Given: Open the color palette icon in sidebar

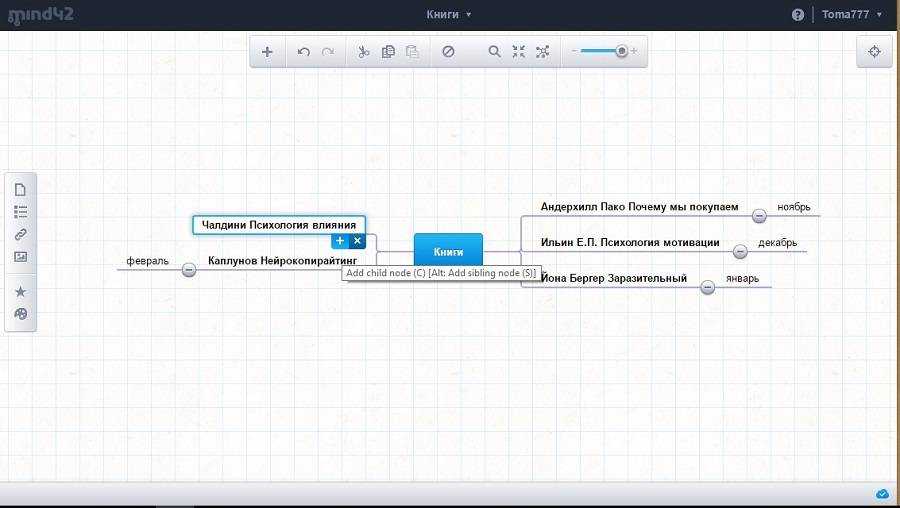Looking at the screenshot, I should pyautogui.click(x=20, y=314).
